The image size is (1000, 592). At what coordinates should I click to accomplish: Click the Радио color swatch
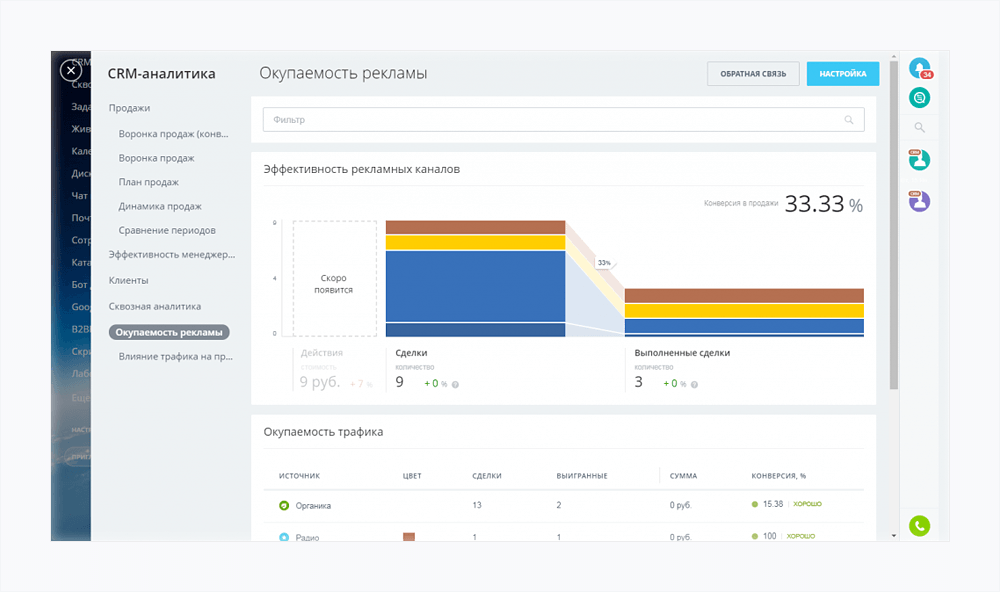[x=409, y=537]
